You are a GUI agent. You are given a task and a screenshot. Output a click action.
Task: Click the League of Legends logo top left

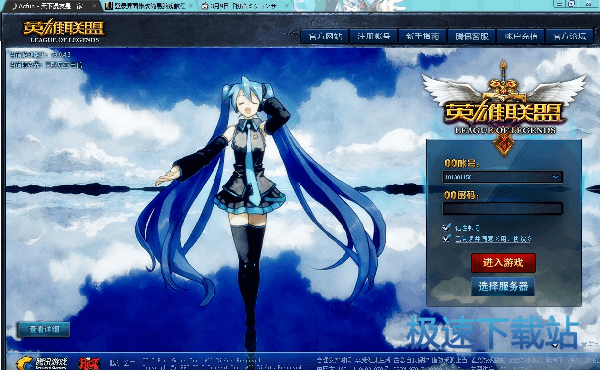click(x=64, y=31)
